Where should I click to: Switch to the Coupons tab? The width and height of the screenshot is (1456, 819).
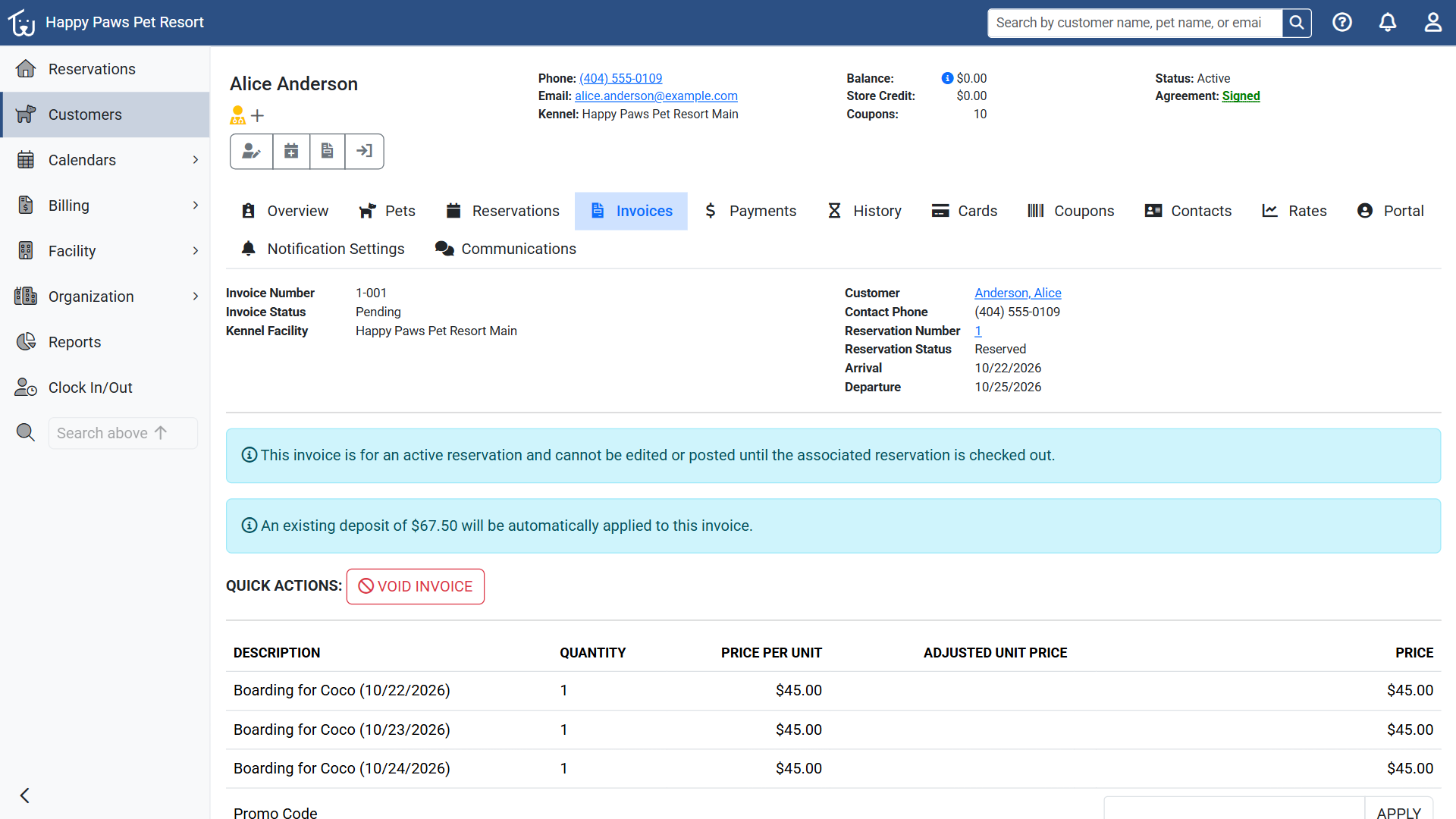1071,211
